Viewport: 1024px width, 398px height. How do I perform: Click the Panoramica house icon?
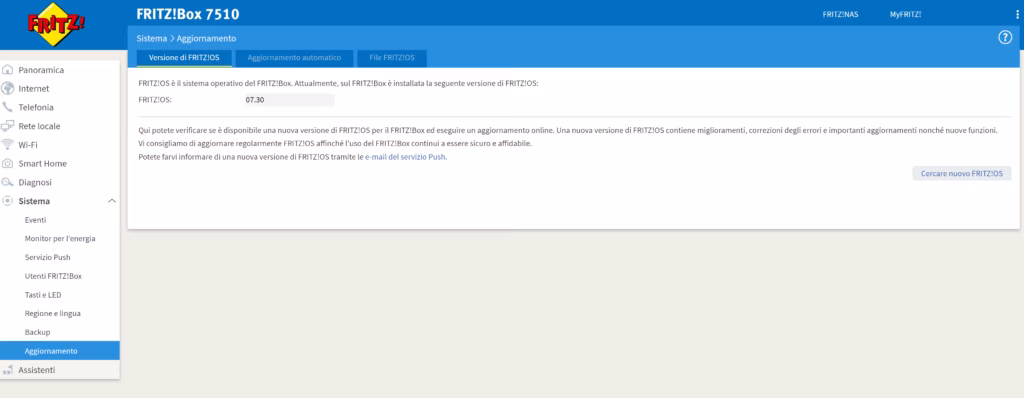click(x=8, y=70)
